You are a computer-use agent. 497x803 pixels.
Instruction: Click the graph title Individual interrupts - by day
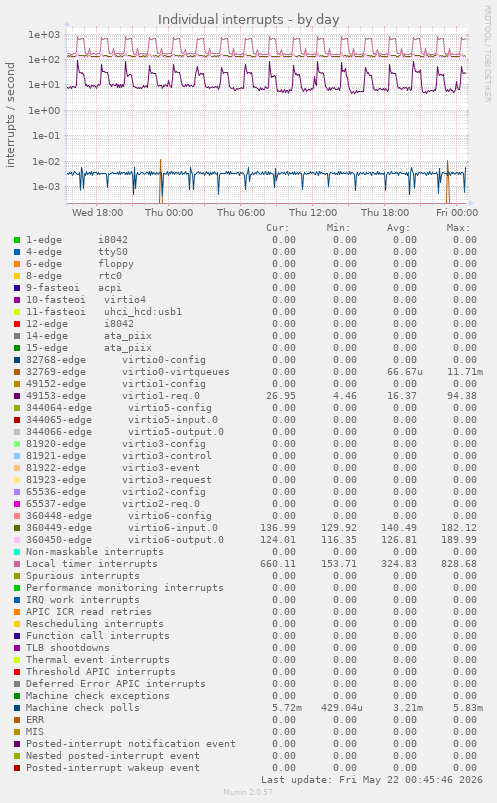[248, 19]
